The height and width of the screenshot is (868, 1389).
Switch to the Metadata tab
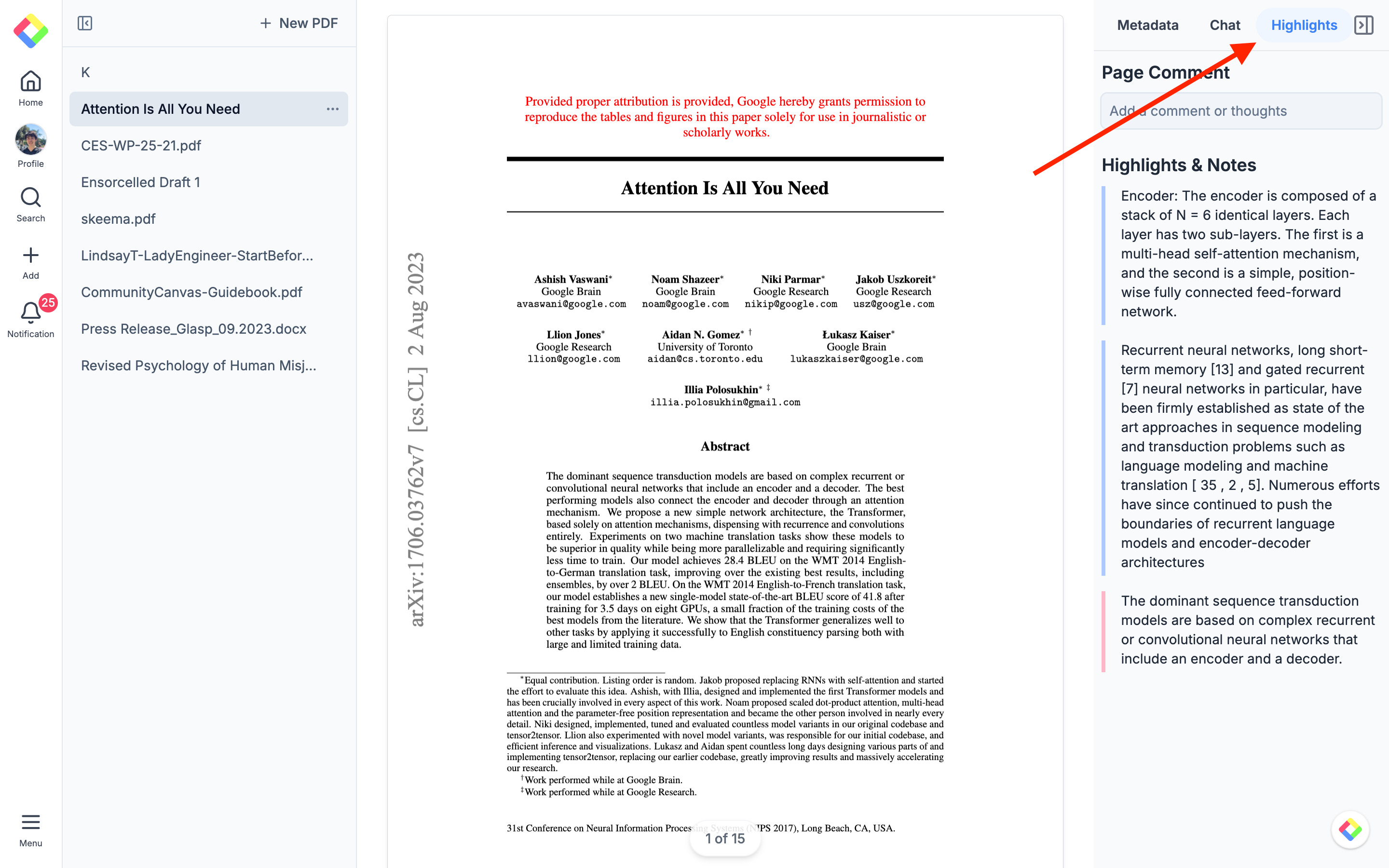[1147, 25]
